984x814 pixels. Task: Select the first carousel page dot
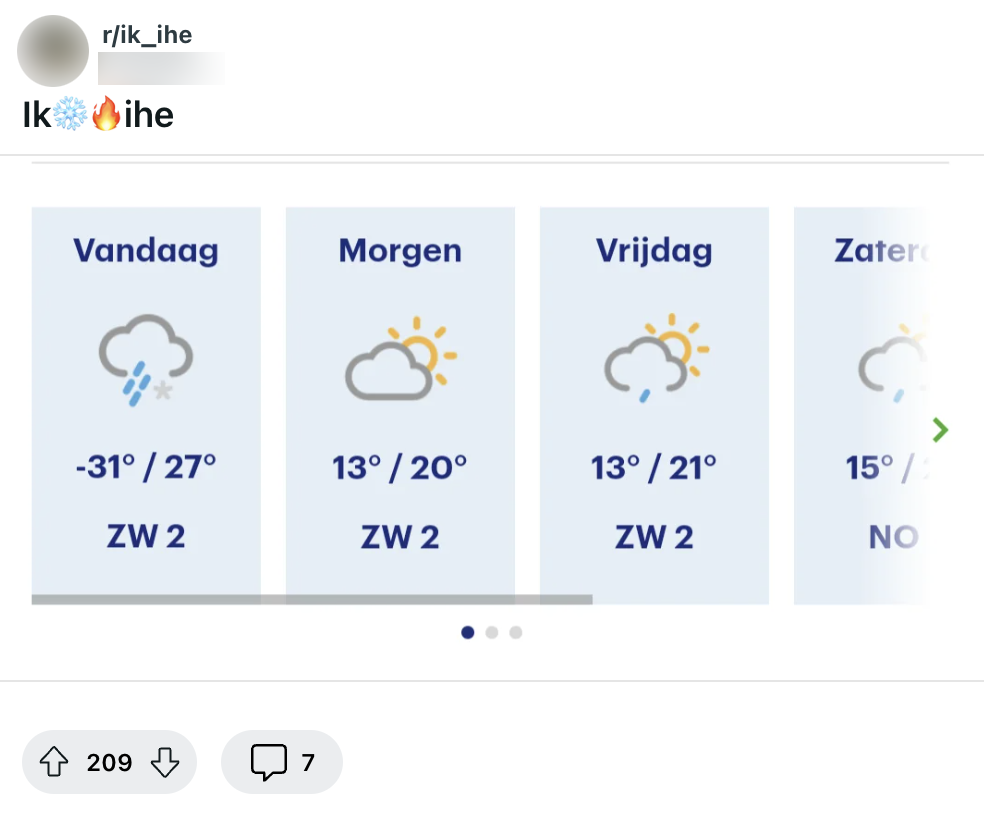(468, 632)
